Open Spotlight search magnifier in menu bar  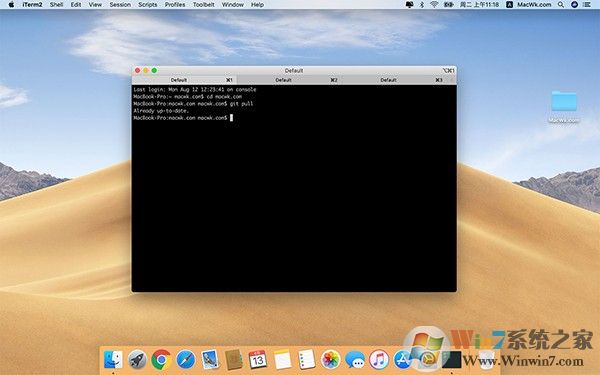pyautogui.click(x=561, y=5)
